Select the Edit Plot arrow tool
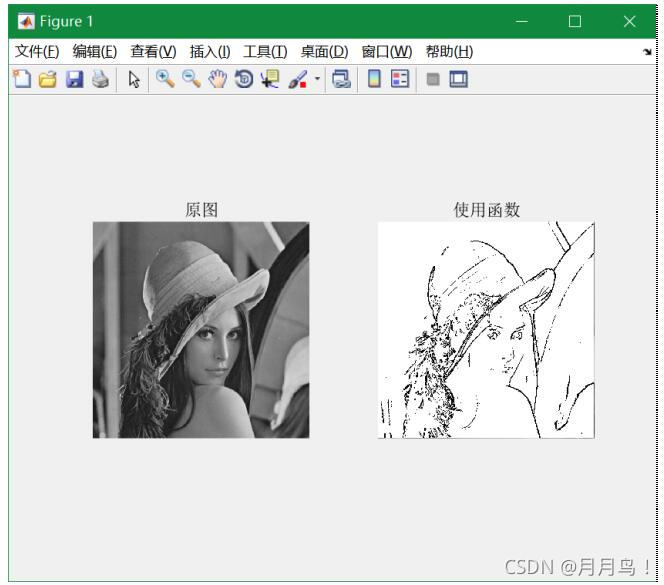This screenshot has height=585, width=664. coord(134,79)
